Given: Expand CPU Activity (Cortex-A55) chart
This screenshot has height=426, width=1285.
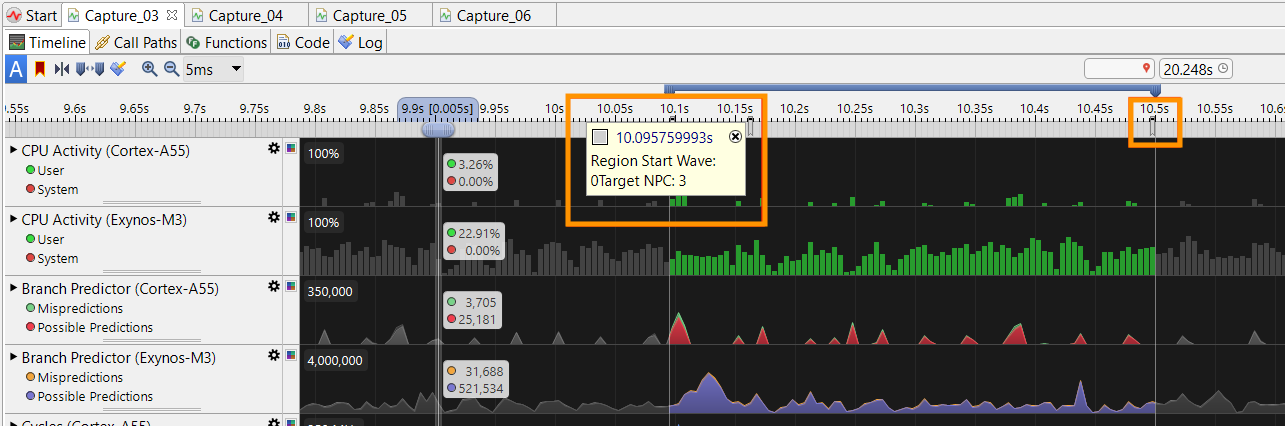Looking at the screenshot, I should (13, 150).
